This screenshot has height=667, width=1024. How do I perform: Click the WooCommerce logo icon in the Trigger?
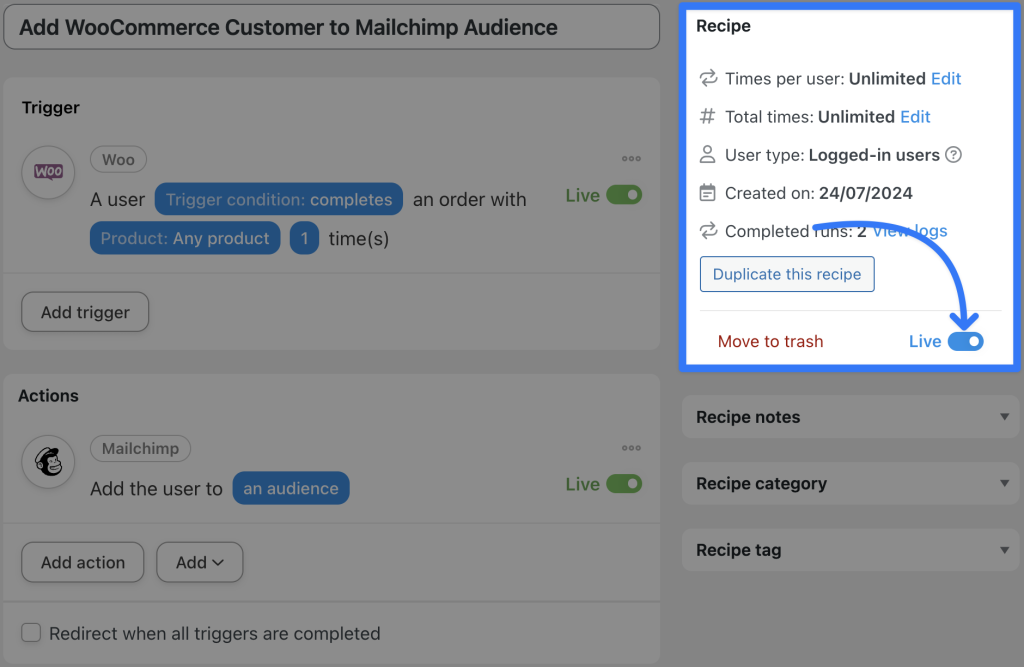coord(46,172)
